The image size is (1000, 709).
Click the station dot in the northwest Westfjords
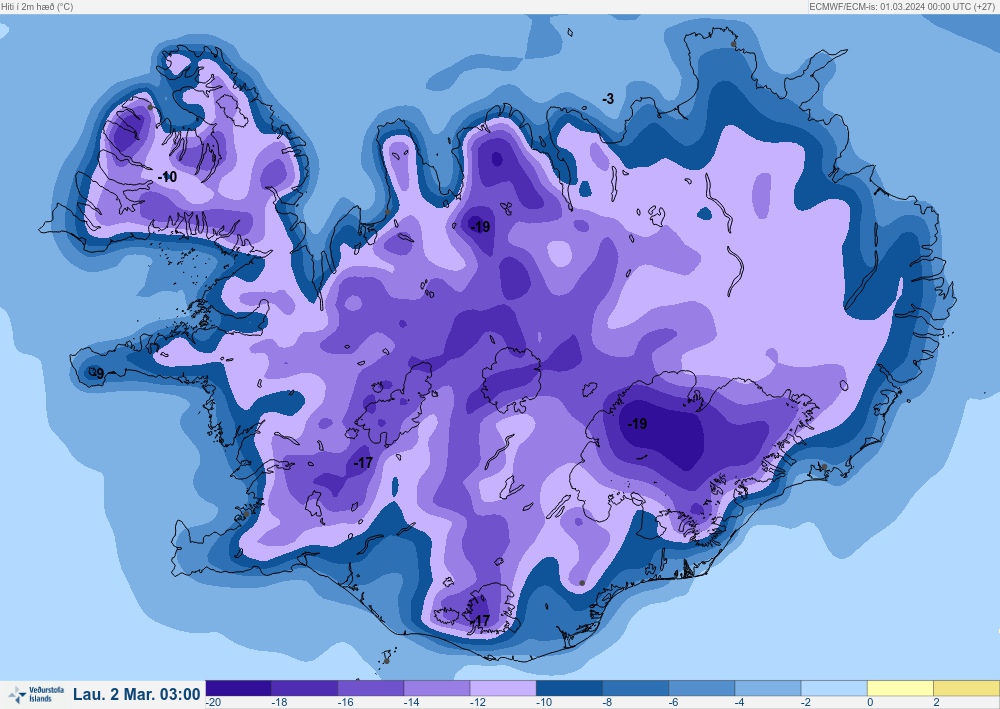(151, 107)
